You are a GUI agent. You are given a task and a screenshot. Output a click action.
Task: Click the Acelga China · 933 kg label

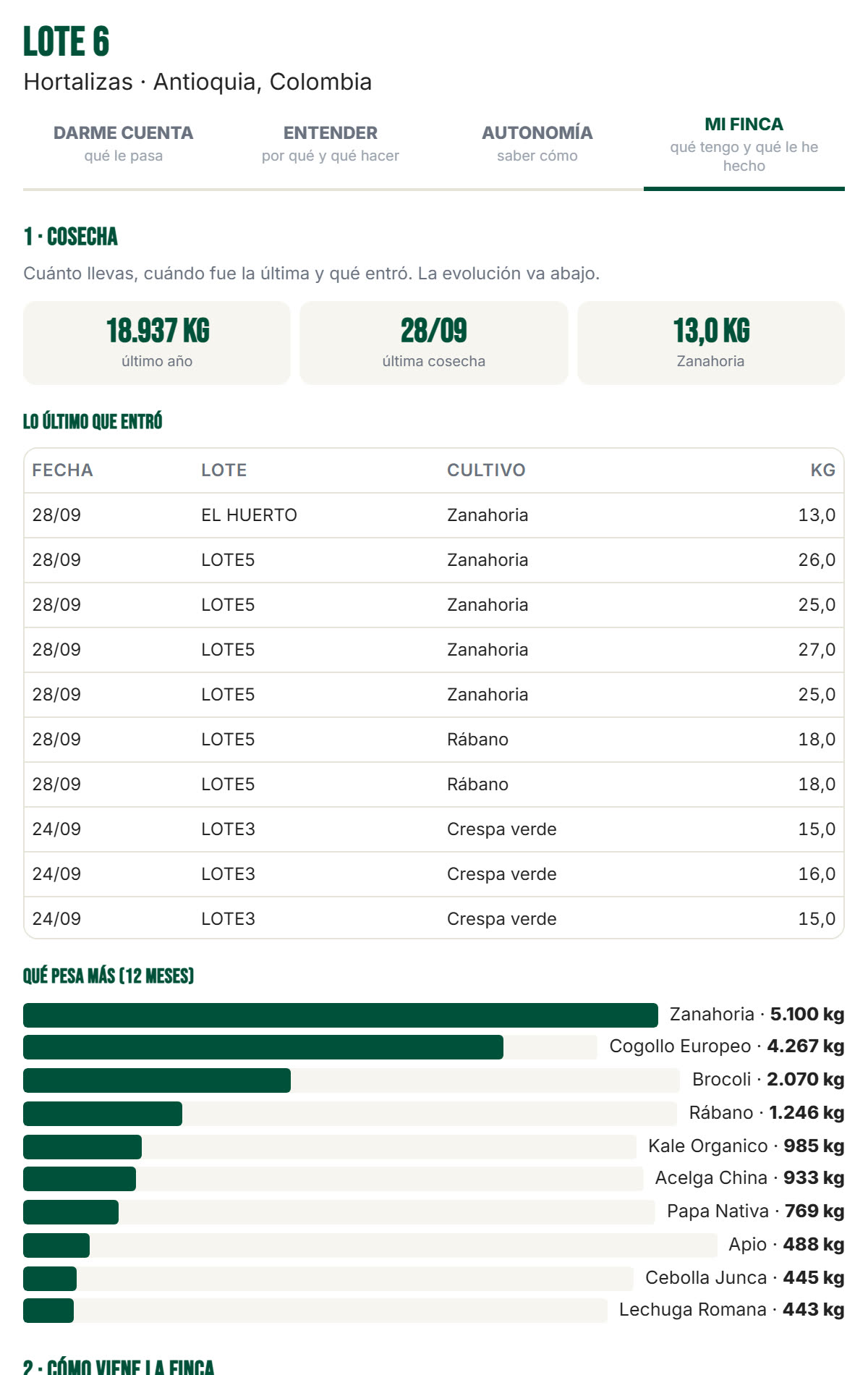[750, 1178]
